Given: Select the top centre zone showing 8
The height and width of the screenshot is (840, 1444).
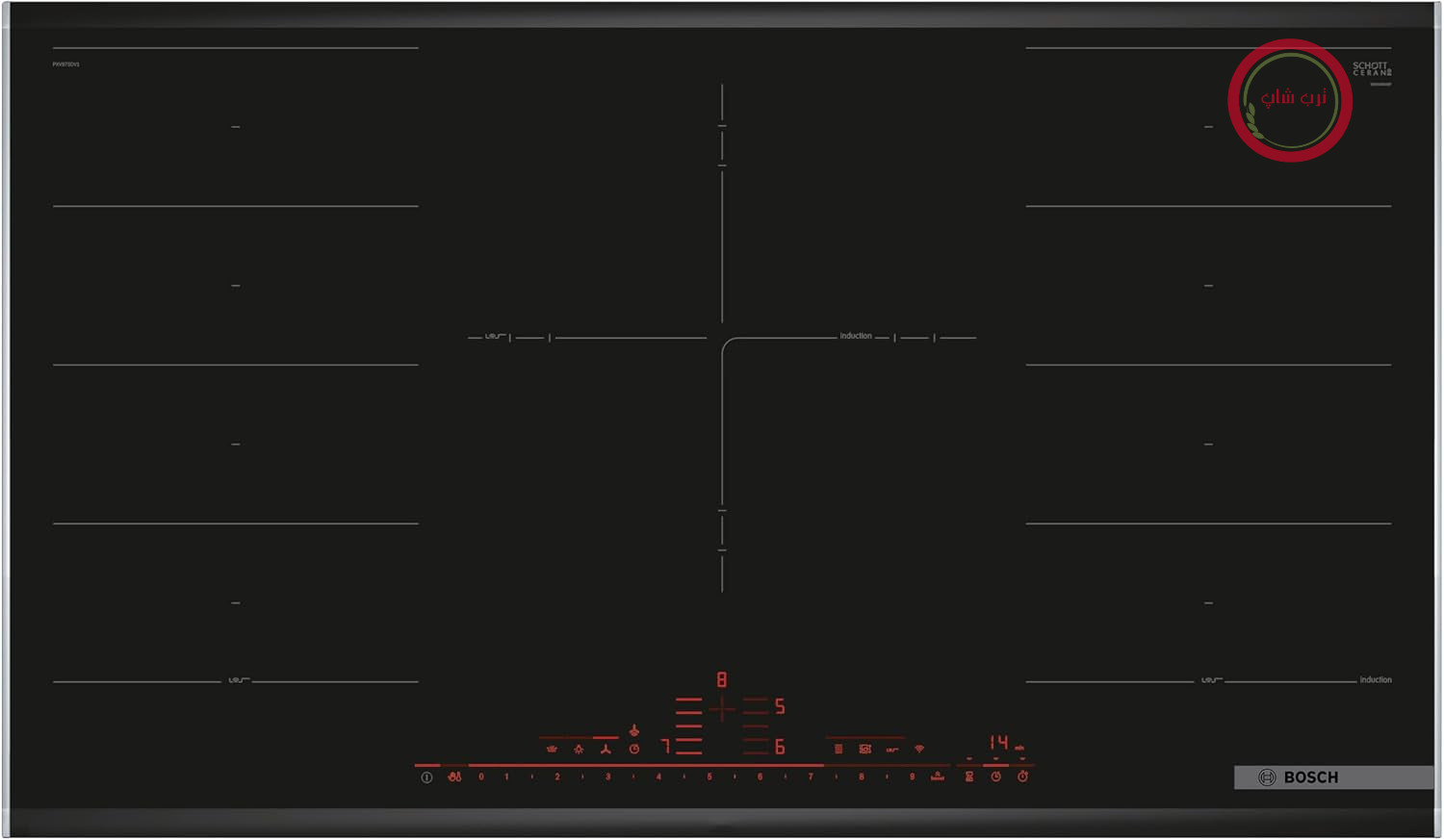Looking at the screenshot, I should pos(722,680).
